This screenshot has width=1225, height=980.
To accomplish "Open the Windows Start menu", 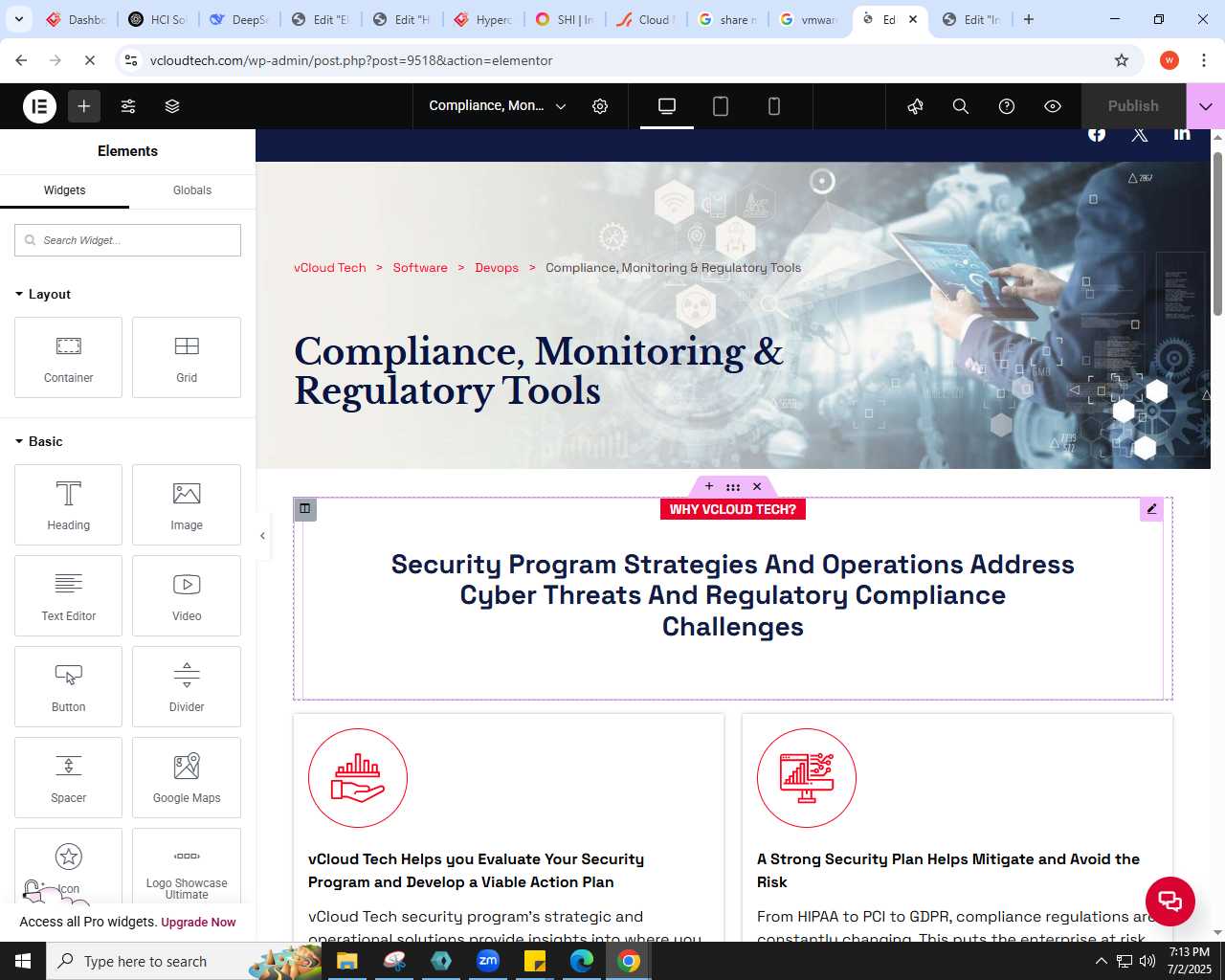I will [23, 961].
